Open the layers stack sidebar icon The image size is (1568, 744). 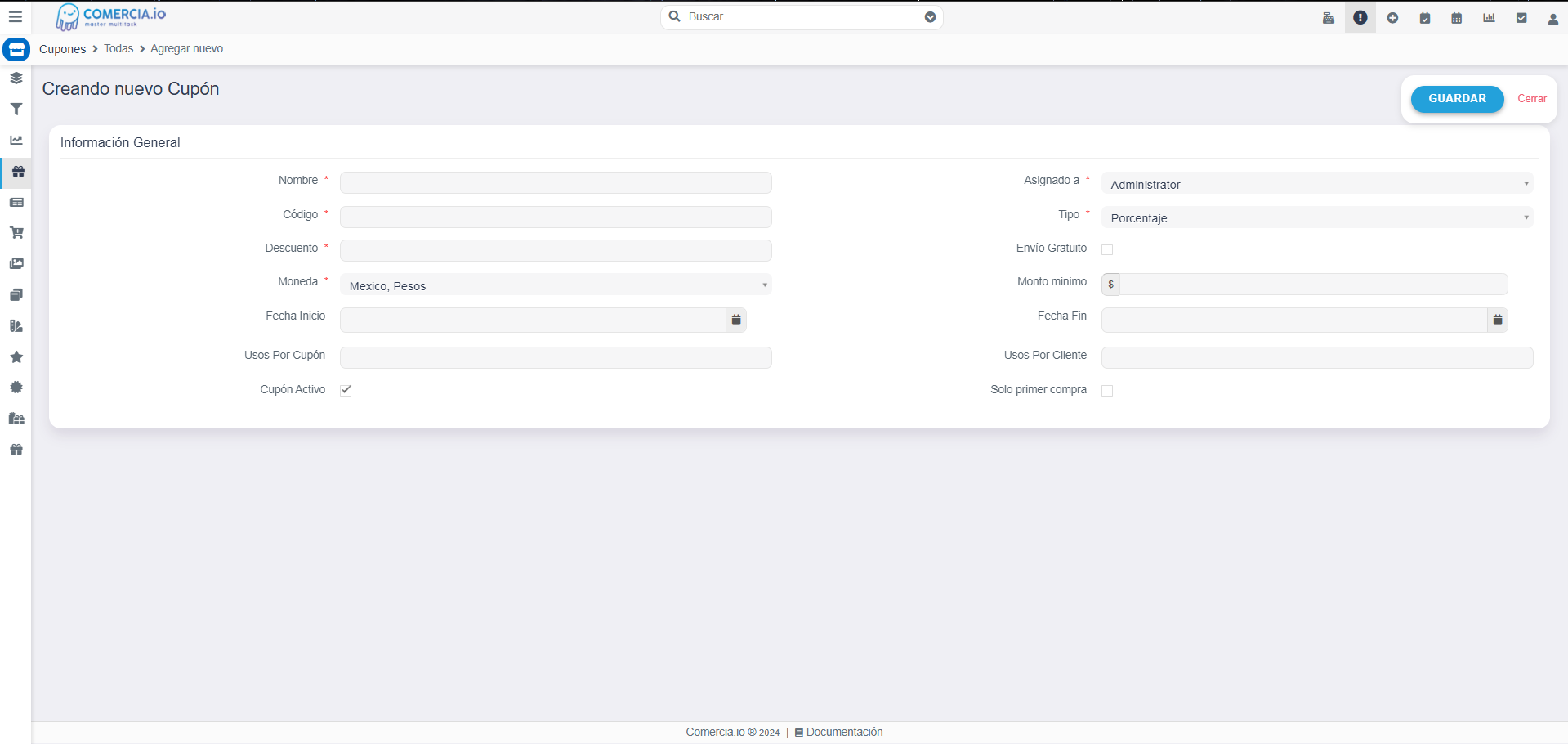(x=16, y=78)
